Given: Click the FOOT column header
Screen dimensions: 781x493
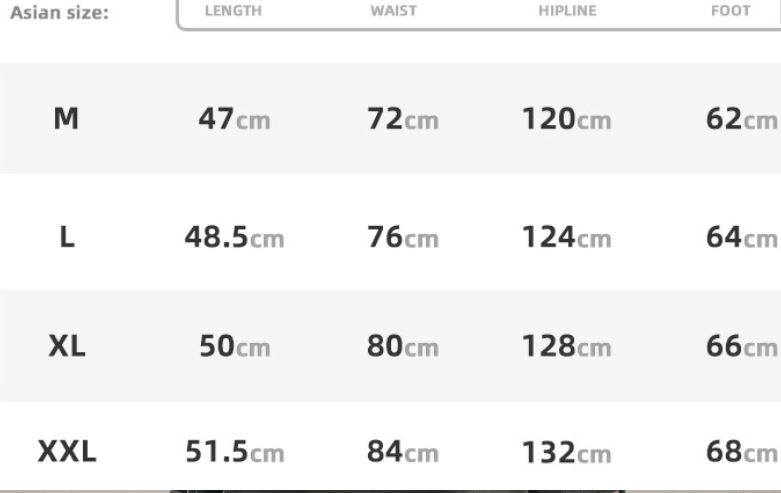Looking at the screenshot, I should (731, 11).
